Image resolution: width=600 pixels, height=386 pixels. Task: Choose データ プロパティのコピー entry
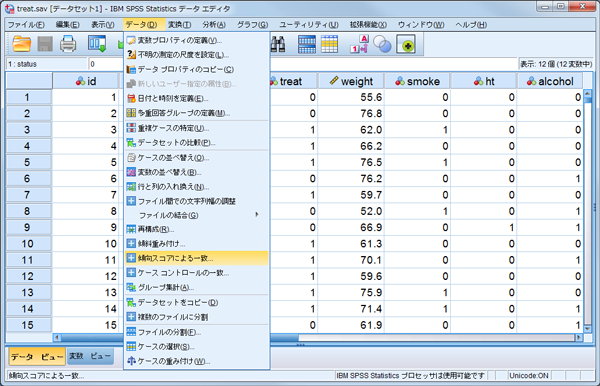[x=197, y=69]
